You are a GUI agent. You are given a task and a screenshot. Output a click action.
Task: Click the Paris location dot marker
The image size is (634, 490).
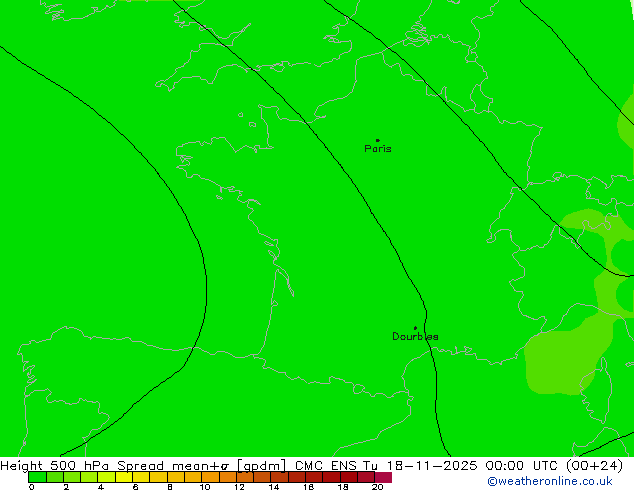378,140
